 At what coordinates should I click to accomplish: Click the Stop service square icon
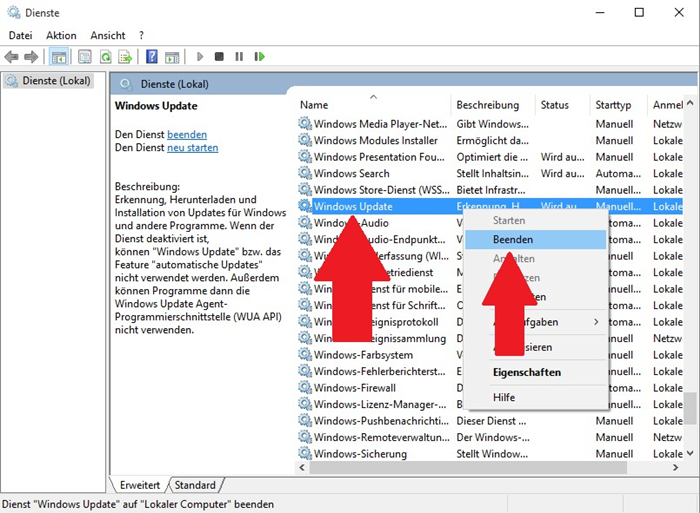[x=219, y=57]
